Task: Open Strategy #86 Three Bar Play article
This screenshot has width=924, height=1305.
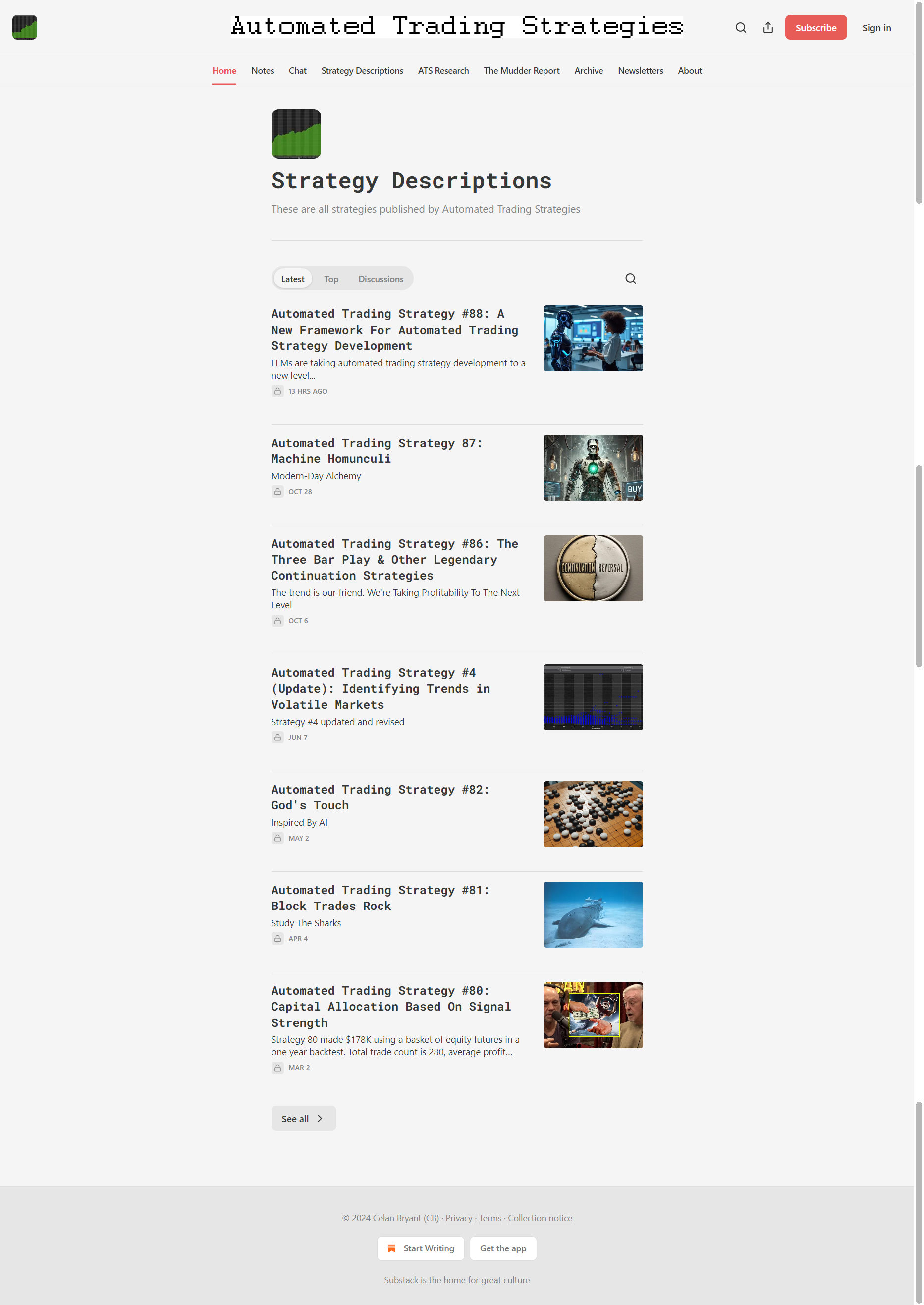Action: click(395, 560)
